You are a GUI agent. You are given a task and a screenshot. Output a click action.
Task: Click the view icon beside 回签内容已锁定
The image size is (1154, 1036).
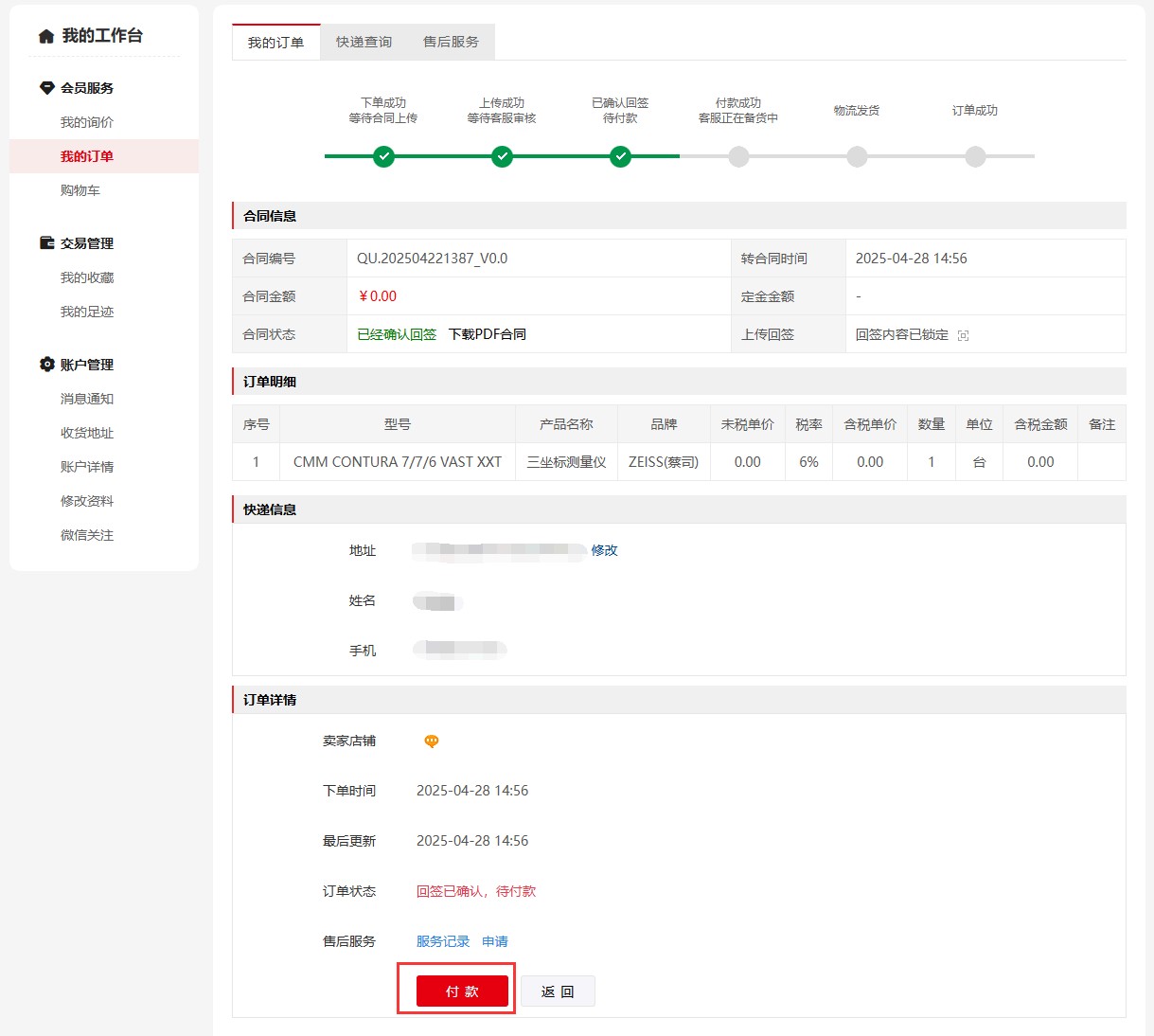[x=963, y=335]
